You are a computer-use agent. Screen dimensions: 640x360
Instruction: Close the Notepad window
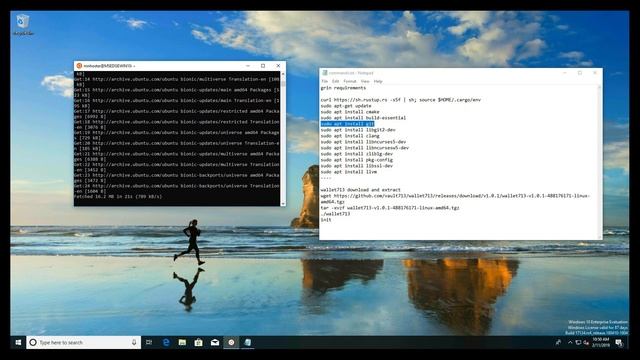595,73
